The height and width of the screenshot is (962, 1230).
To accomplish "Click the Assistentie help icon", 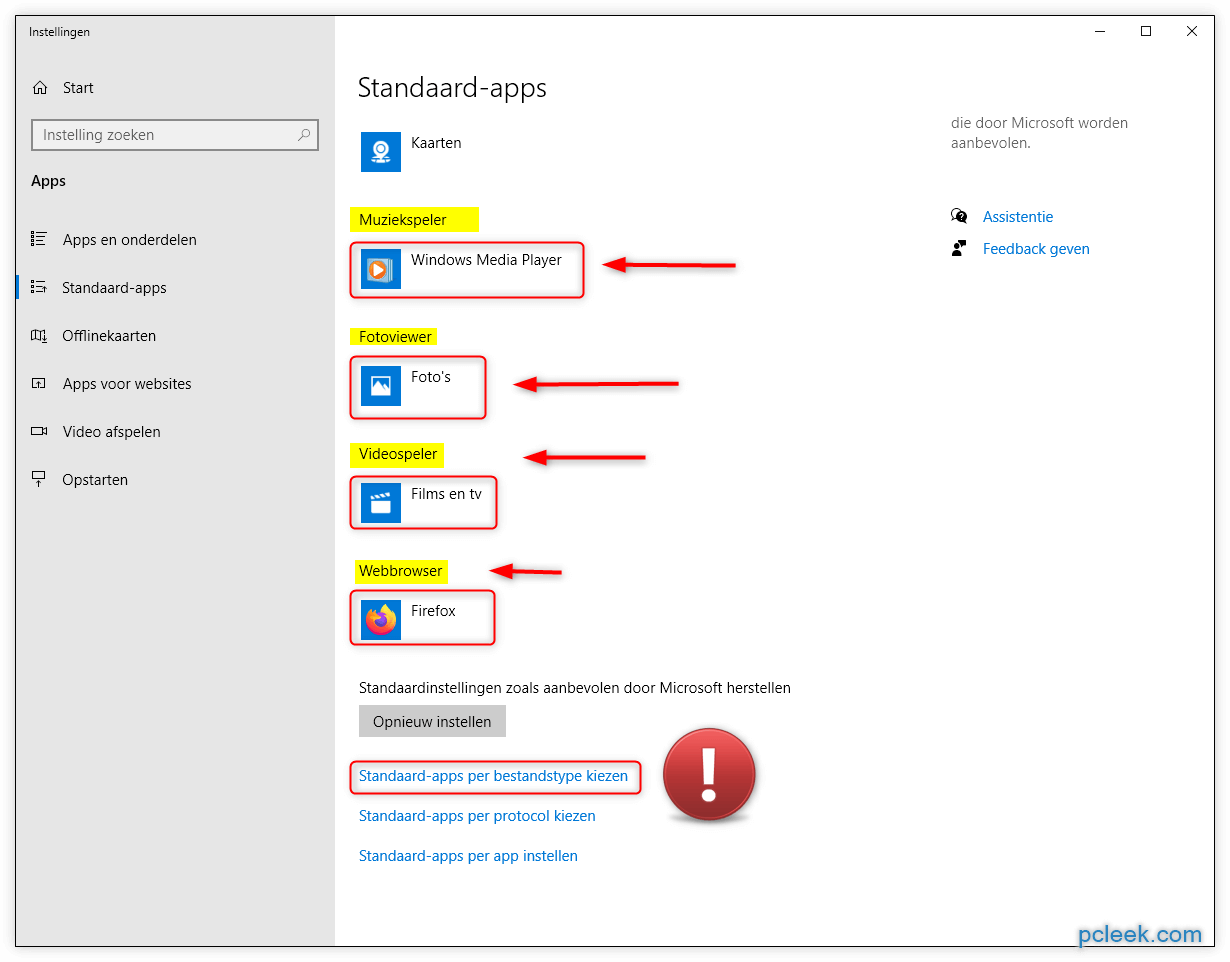I will click(x=959, y=217).
